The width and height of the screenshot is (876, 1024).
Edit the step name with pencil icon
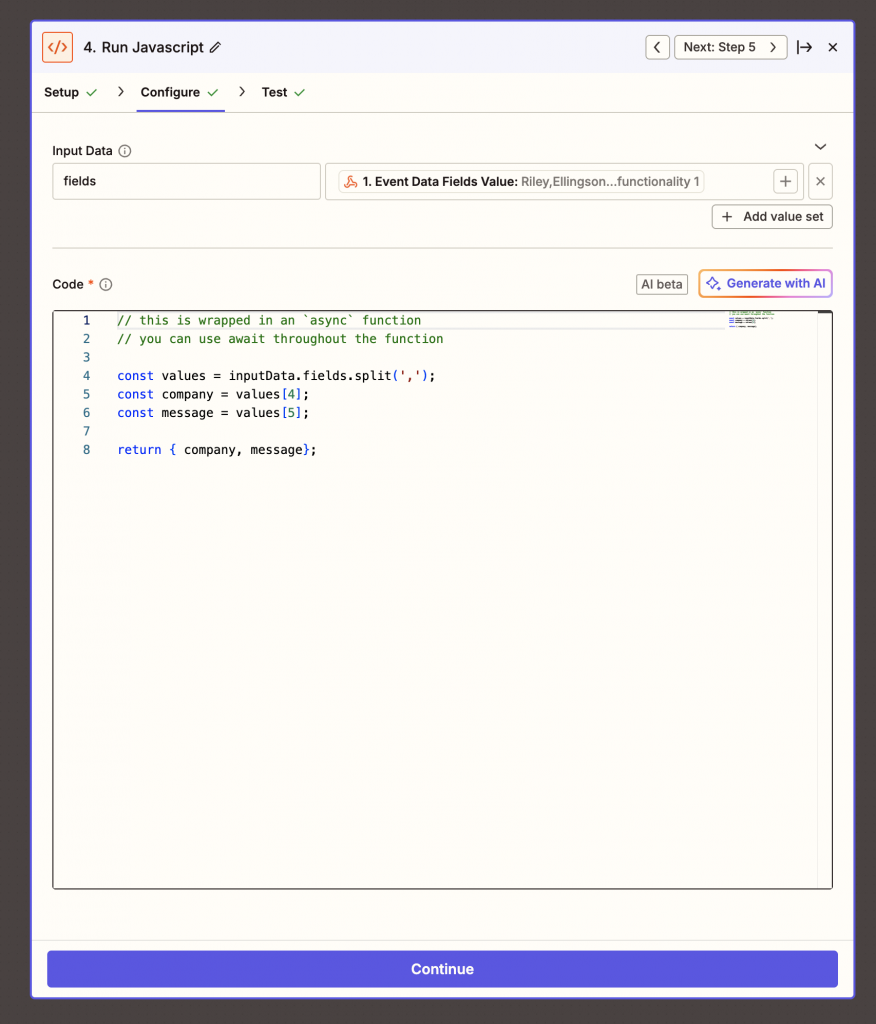coord(216,47)
